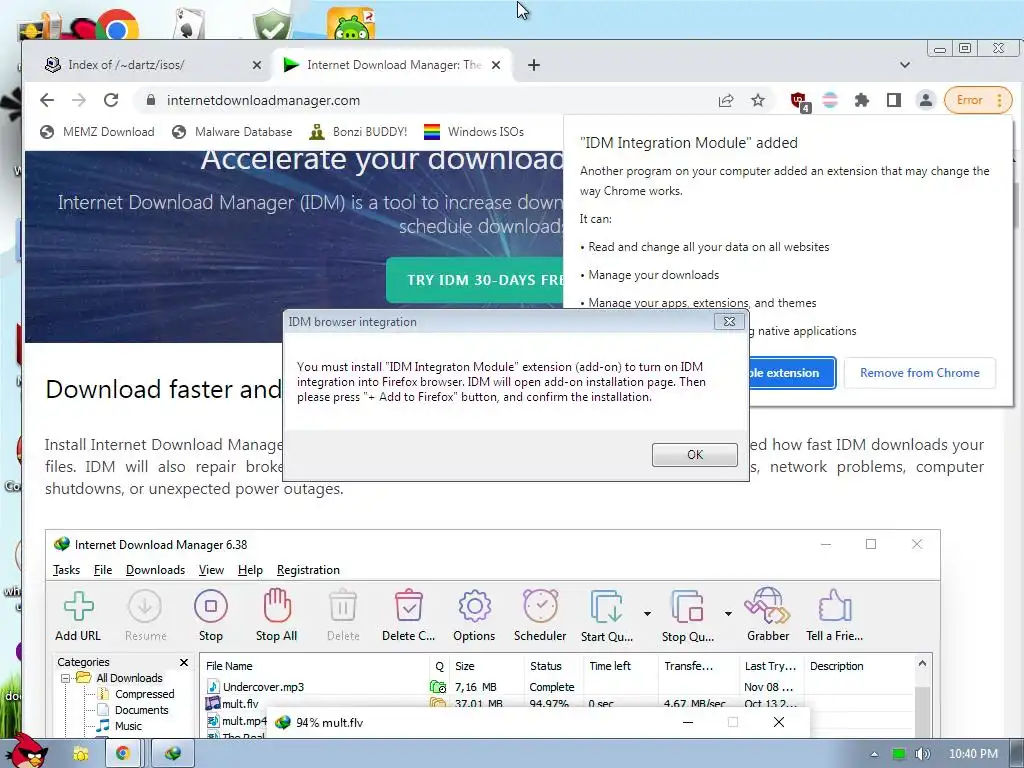Click the File Name column header
The image size is (1024, 768).
[x=315, y=666]
